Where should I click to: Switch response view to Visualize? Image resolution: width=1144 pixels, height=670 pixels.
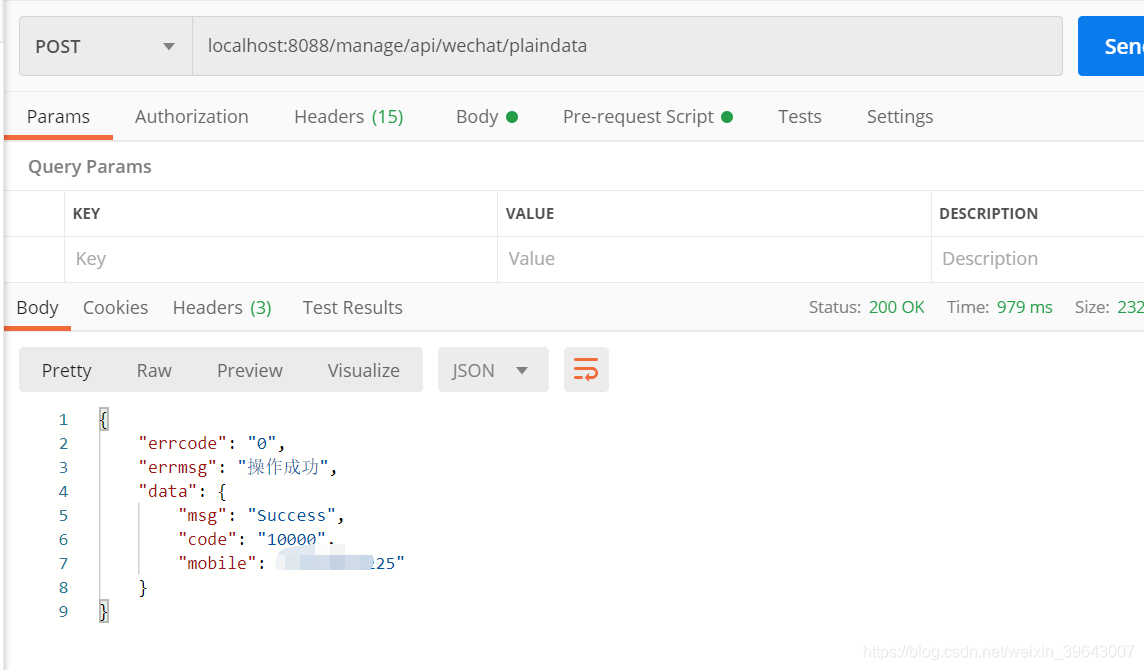pyautogui.click(x=363, y=371)
